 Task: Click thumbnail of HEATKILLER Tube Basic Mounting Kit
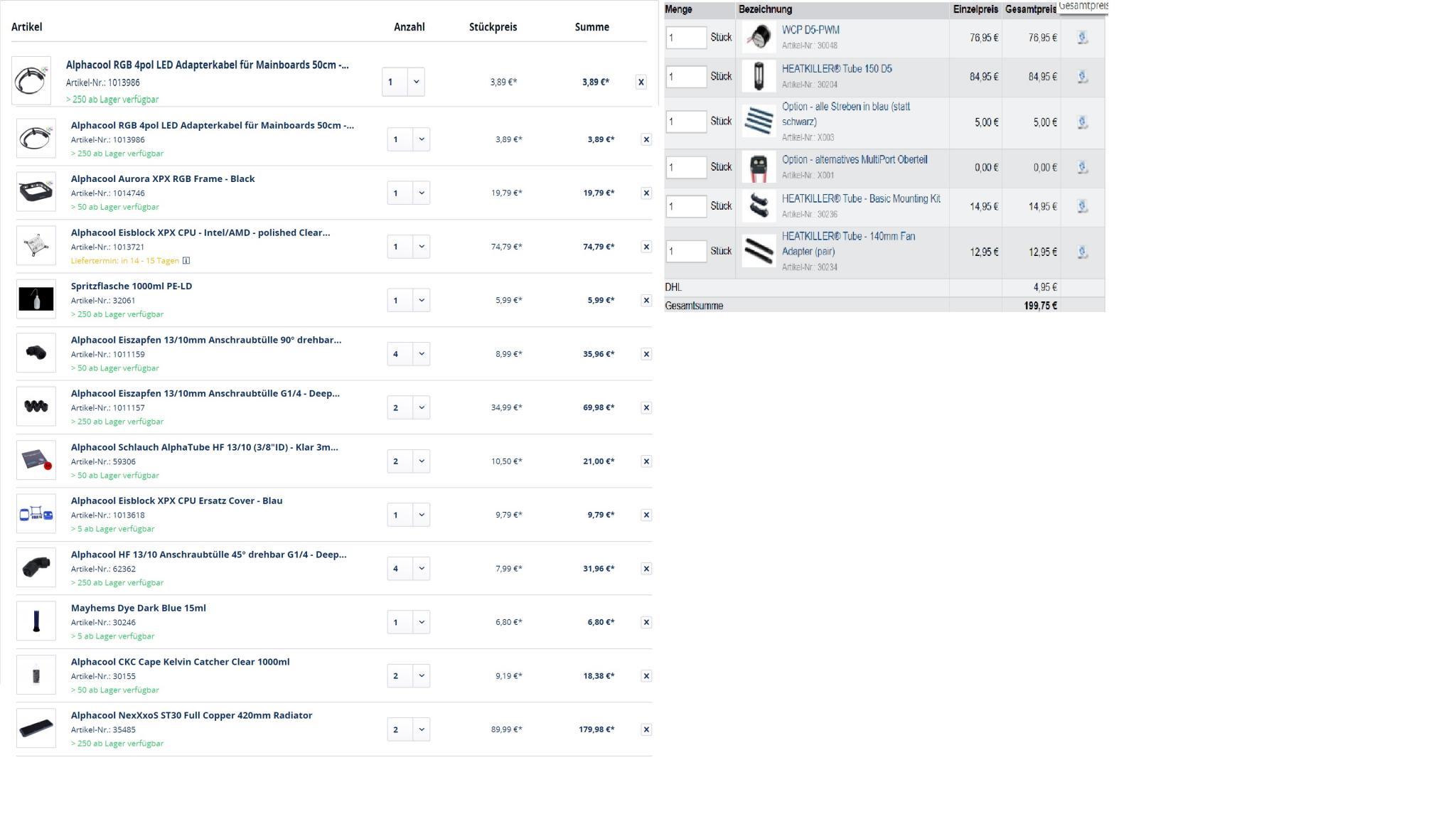[759, 206]
